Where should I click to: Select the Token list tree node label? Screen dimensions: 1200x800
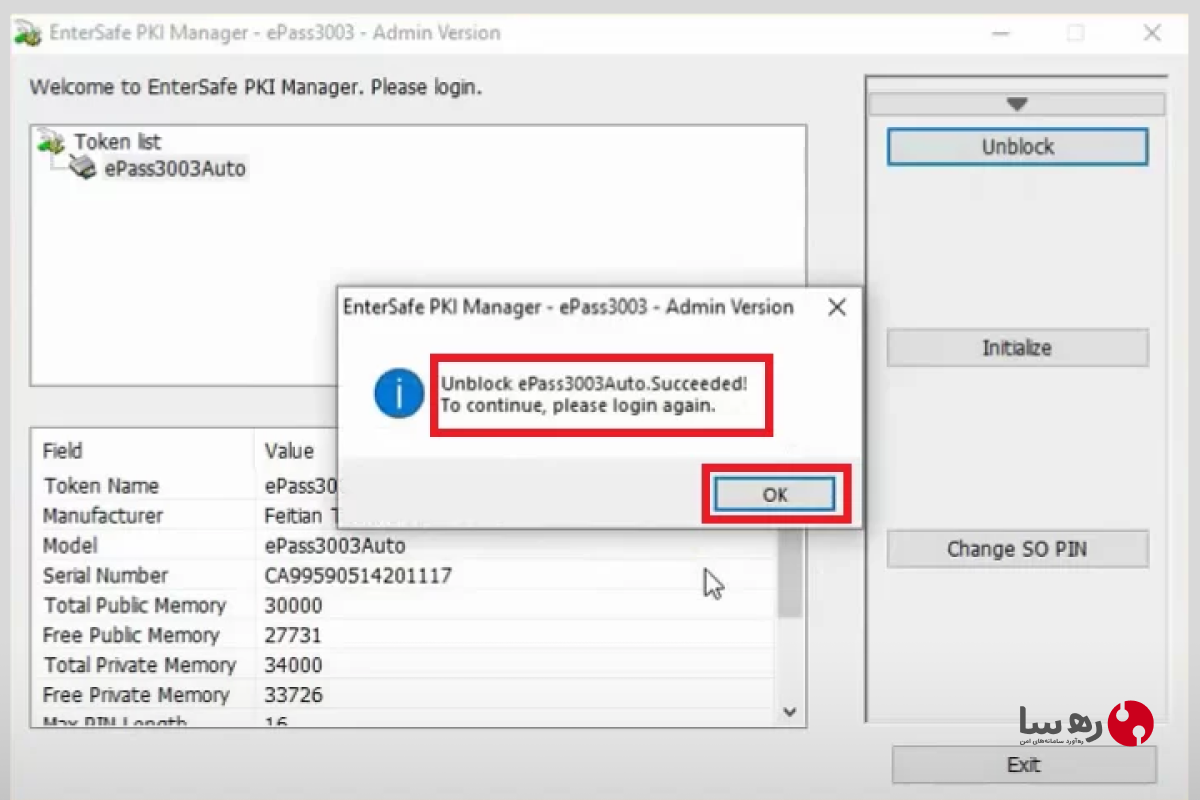118,142
